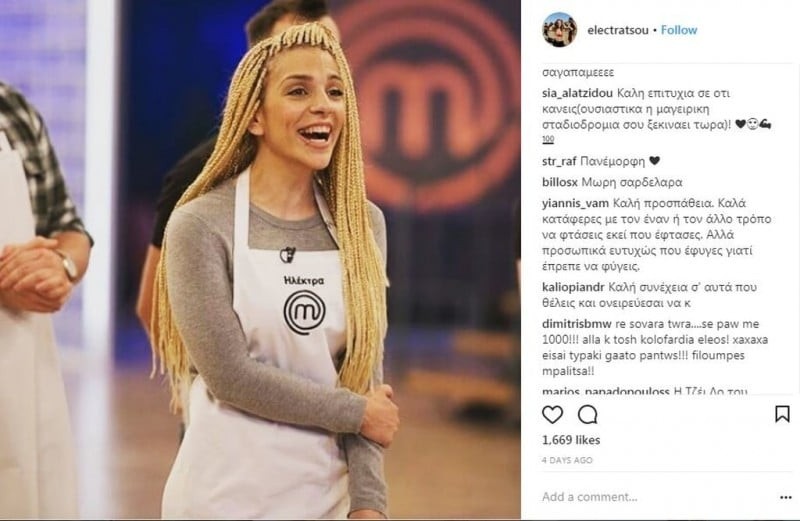Open yiannis_vam commenter profile
The height and width of the screenshot is (521, 800).
coord(576,203)
